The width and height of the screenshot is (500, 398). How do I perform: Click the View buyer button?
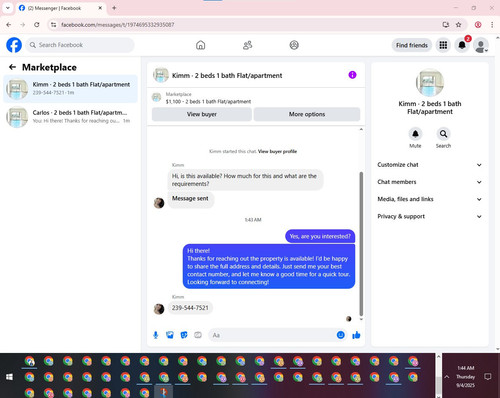[202, 114]
